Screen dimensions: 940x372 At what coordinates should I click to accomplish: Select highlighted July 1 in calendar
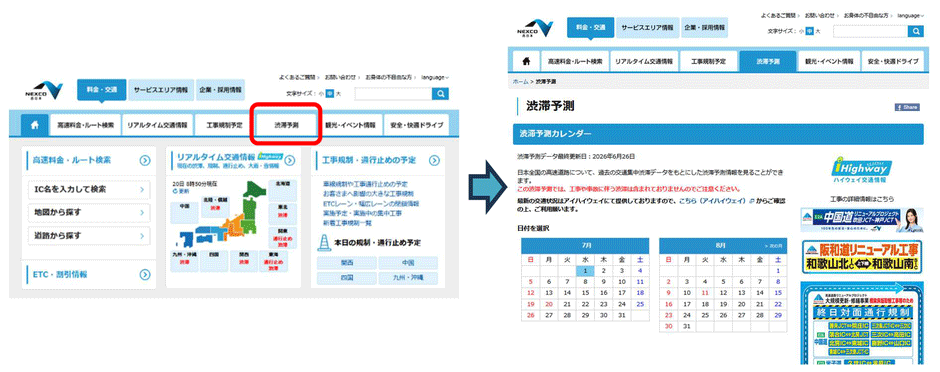(x=586, y=271)
